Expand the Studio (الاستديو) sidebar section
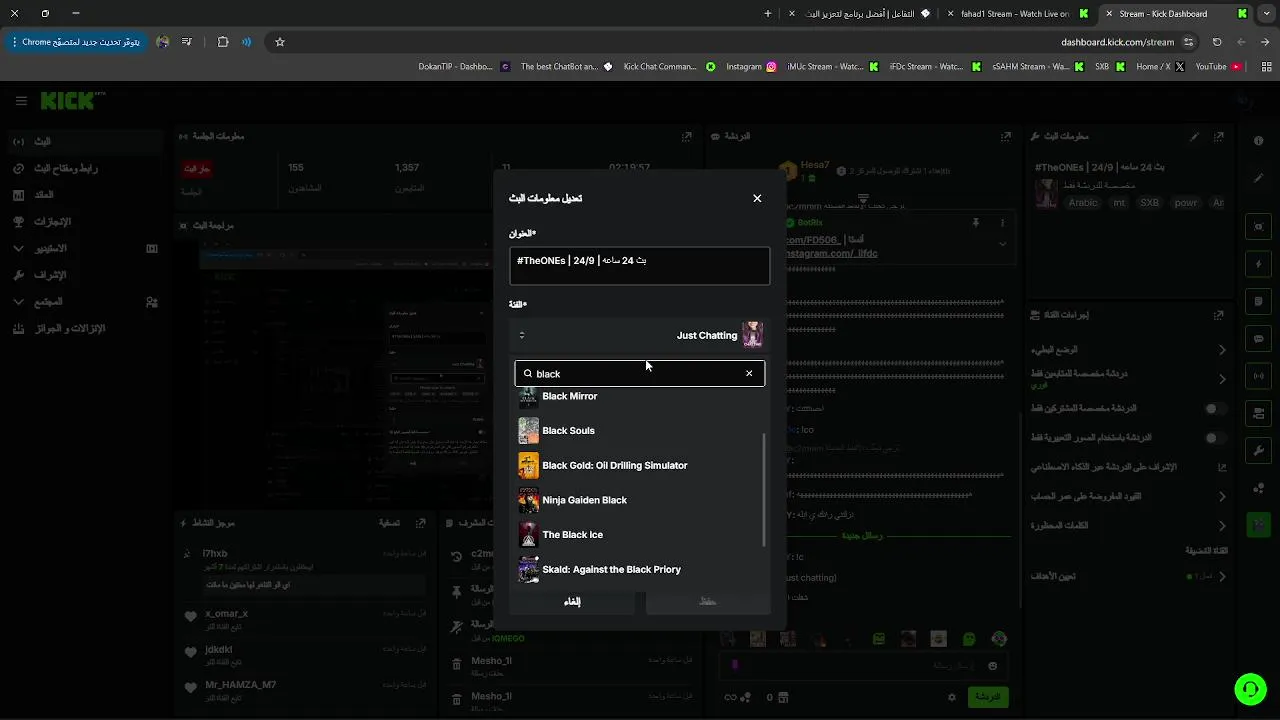 [86, 248]
